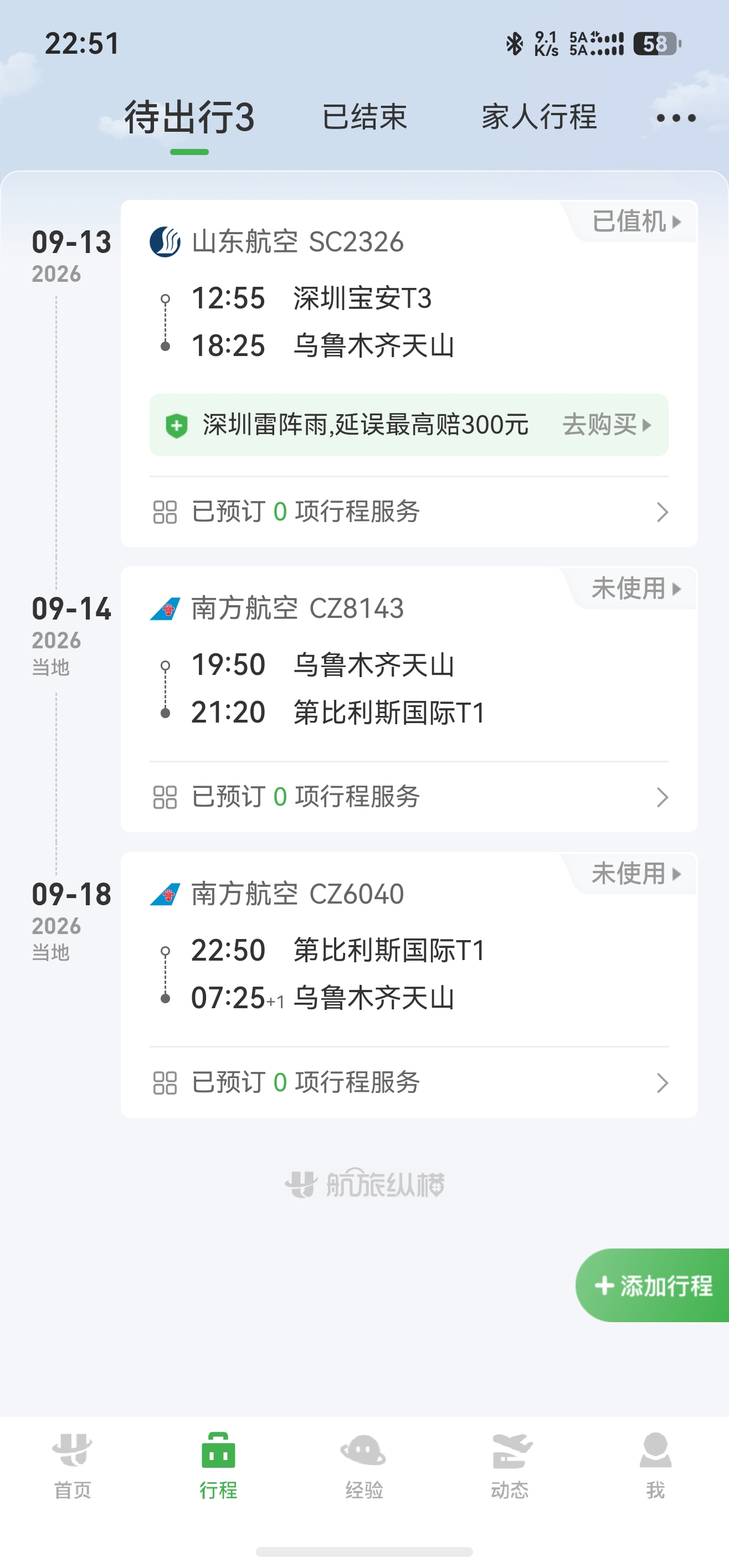Image resolution: width=729 pixels, height=1568 pixels.
Task: Tap the green shield insurance icon
Action: (177, 425)
